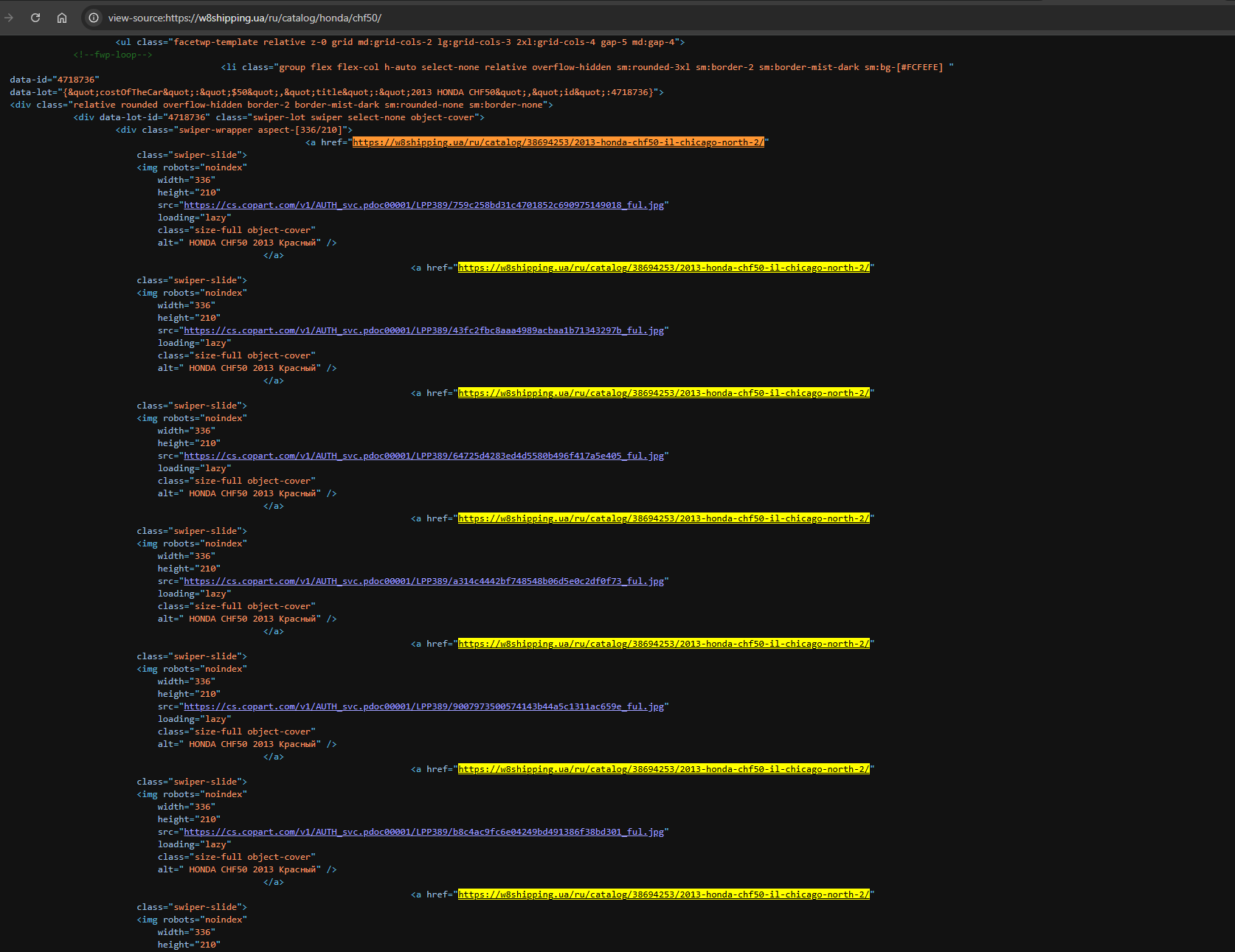The width and height of the screenshot is (1235, 952).
Task: Click the browser forward arrow icon
Action: pyautogui.click(x=9, y=18)
